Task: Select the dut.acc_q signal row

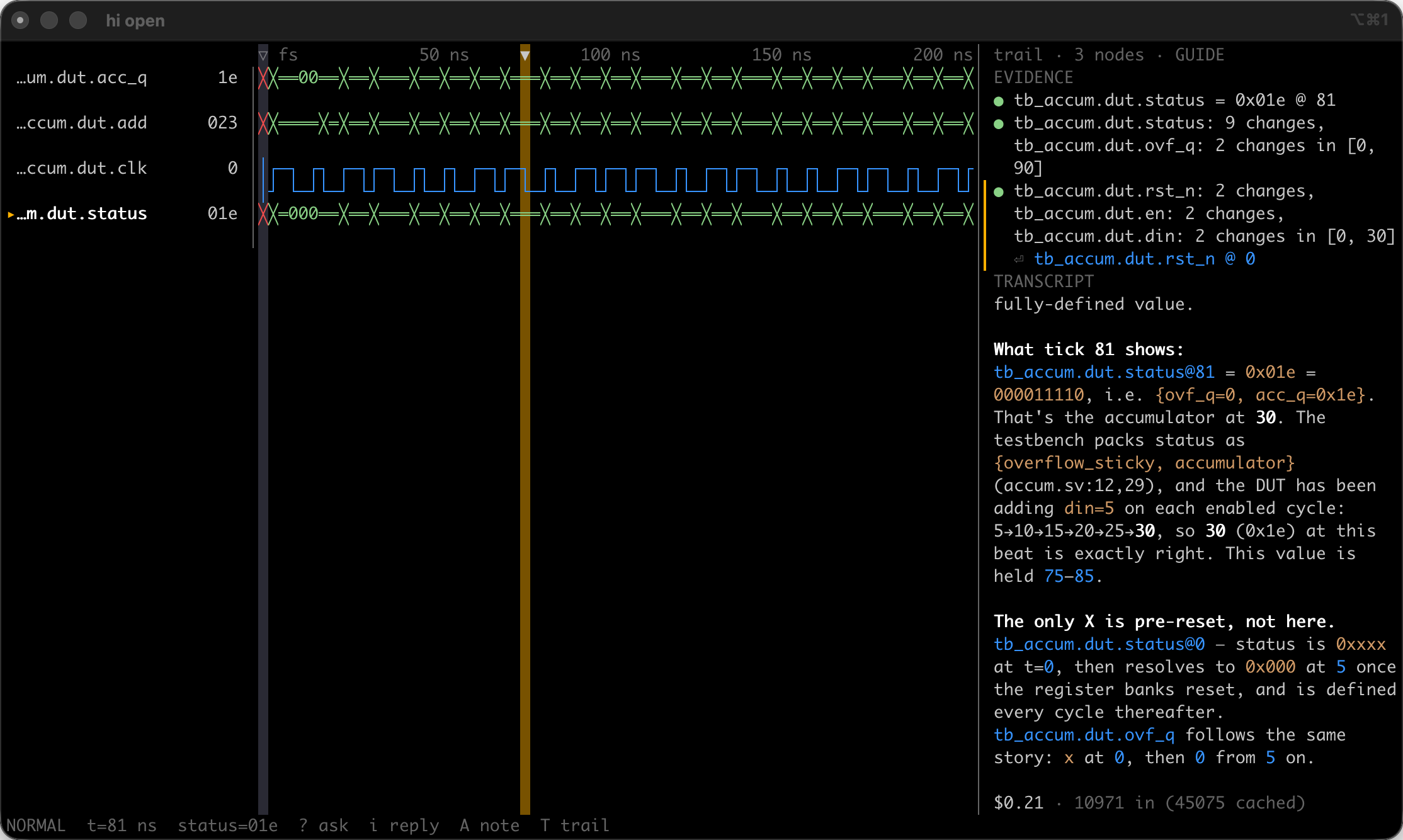Action: point(127,78)
